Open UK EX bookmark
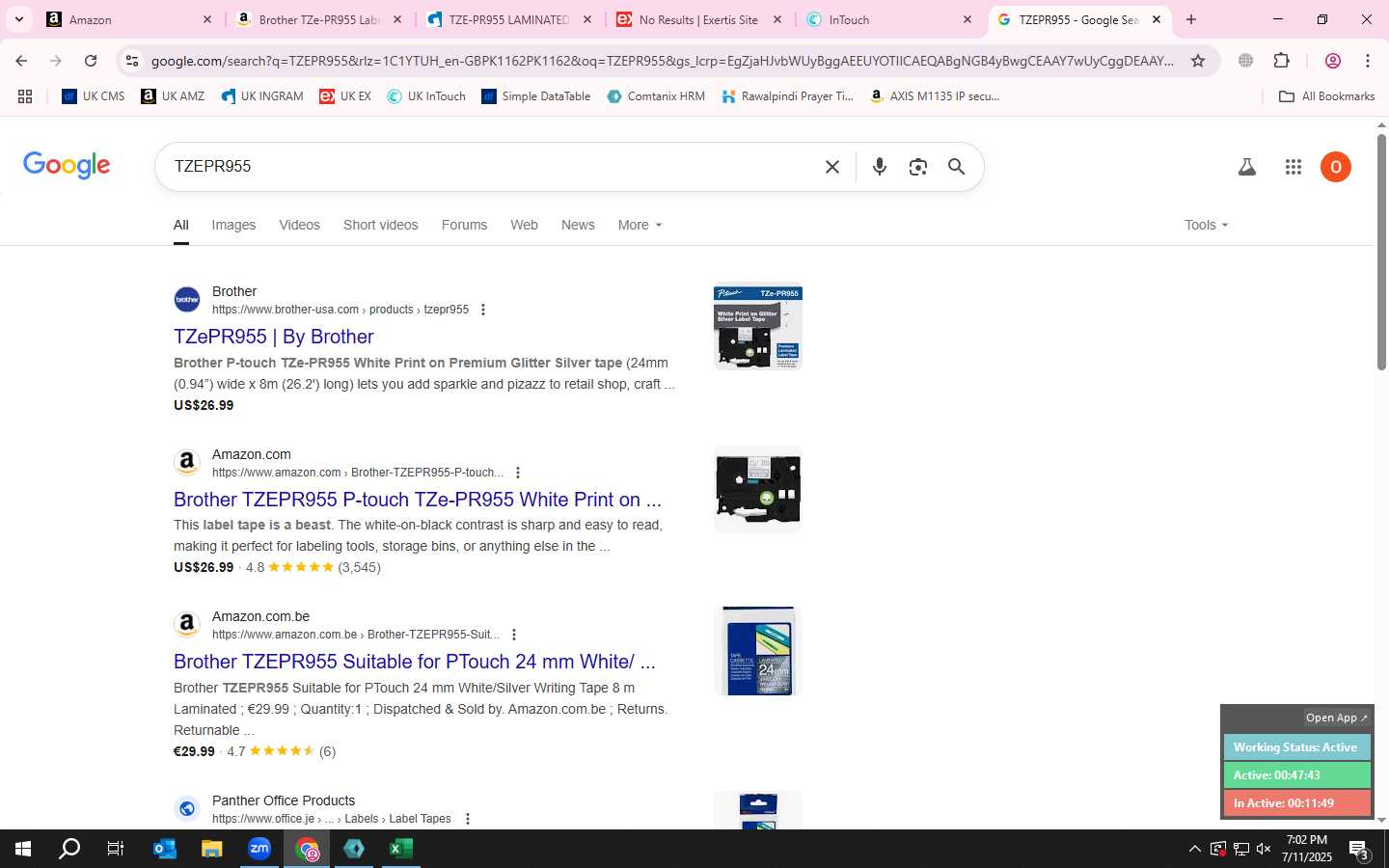1389x868 pixels. pyautogui.click(x=345, y=96)
